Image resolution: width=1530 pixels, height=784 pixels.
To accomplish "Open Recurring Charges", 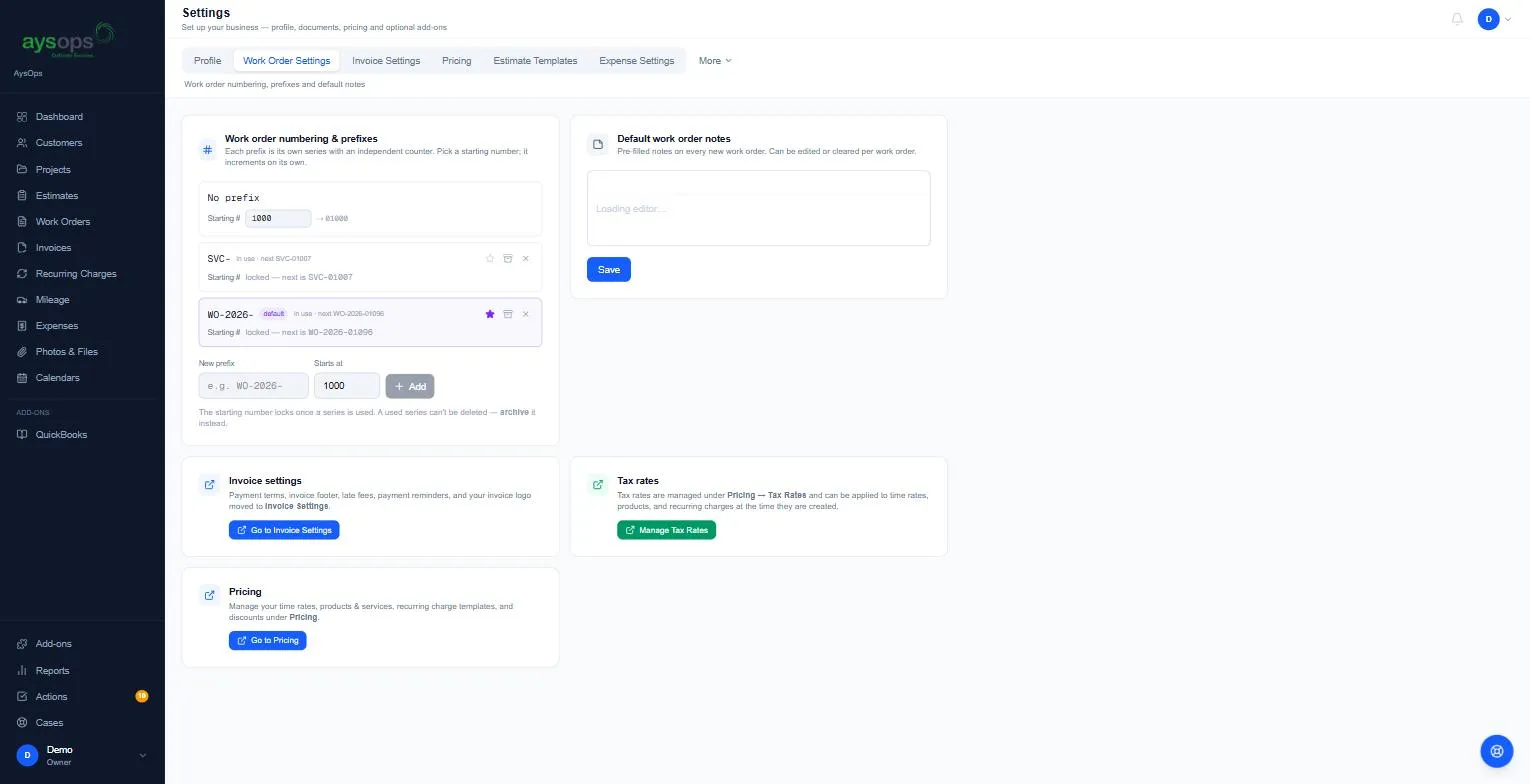I will pos(82,274).
